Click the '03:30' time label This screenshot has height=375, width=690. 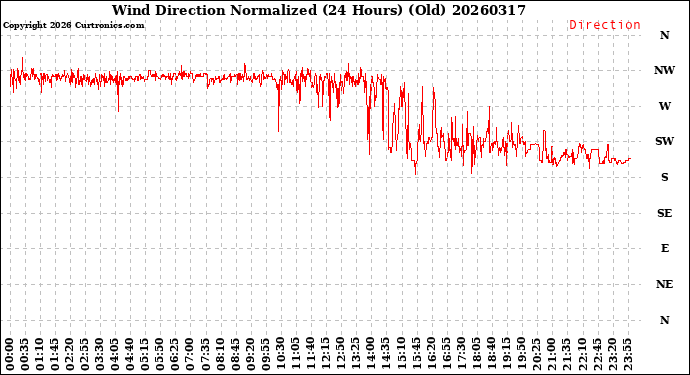pos(100,354)
